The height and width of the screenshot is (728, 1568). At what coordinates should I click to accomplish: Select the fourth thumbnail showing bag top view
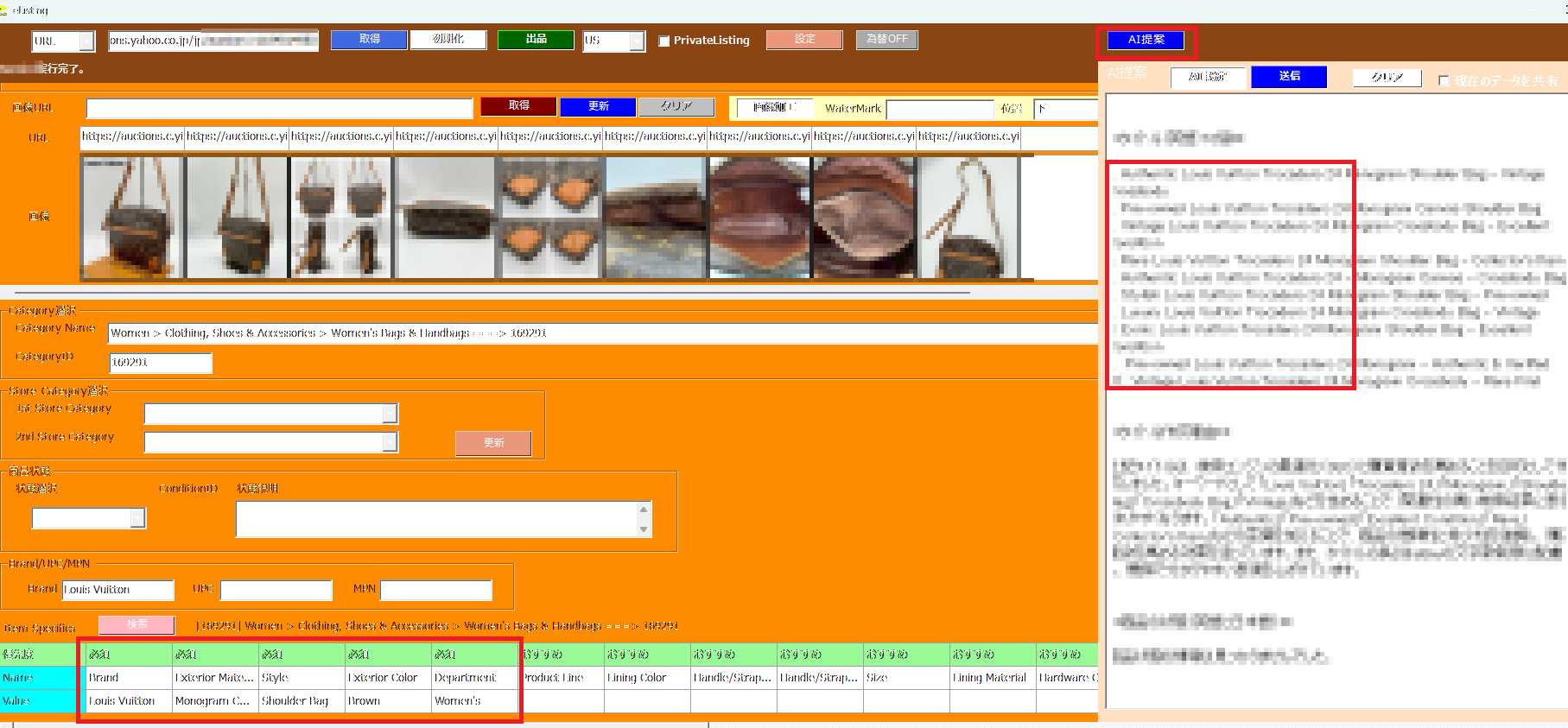tap(446, 217)
